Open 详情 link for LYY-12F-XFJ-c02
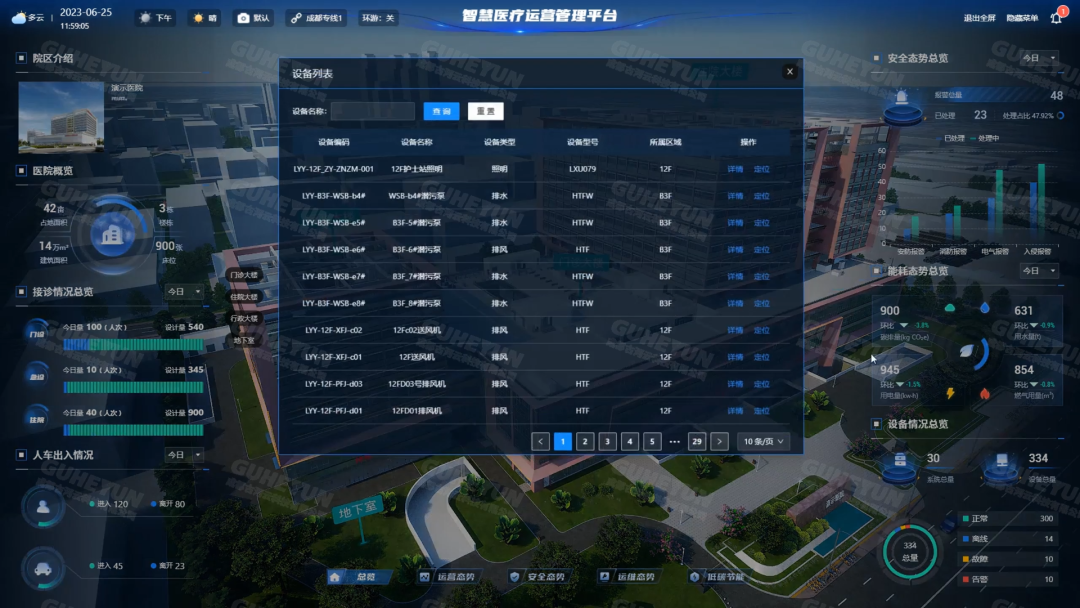 (736, 329)
